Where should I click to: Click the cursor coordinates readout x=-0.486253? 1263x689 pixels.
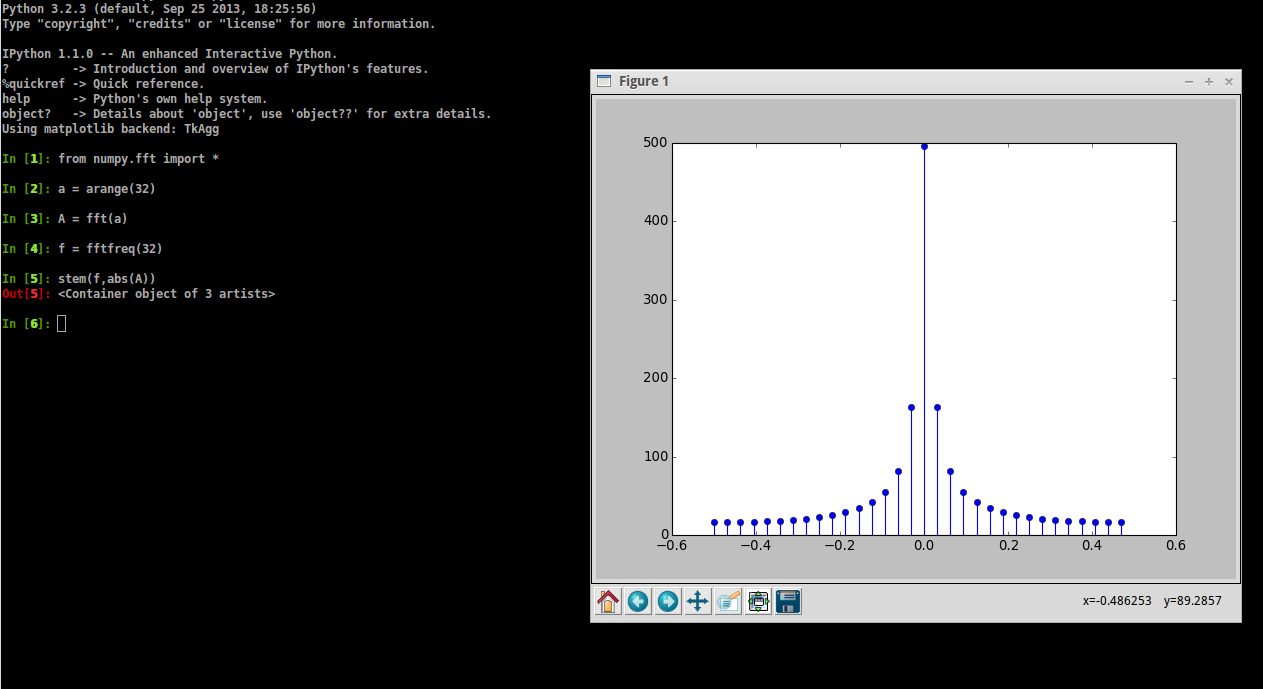[1116, 601]
